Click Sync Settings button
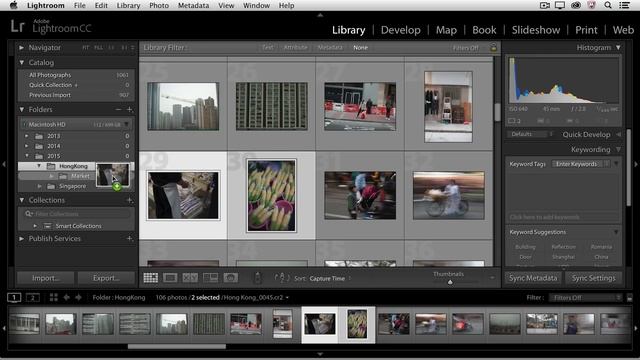Screen dimensions: 640x360 coord(593,278)
